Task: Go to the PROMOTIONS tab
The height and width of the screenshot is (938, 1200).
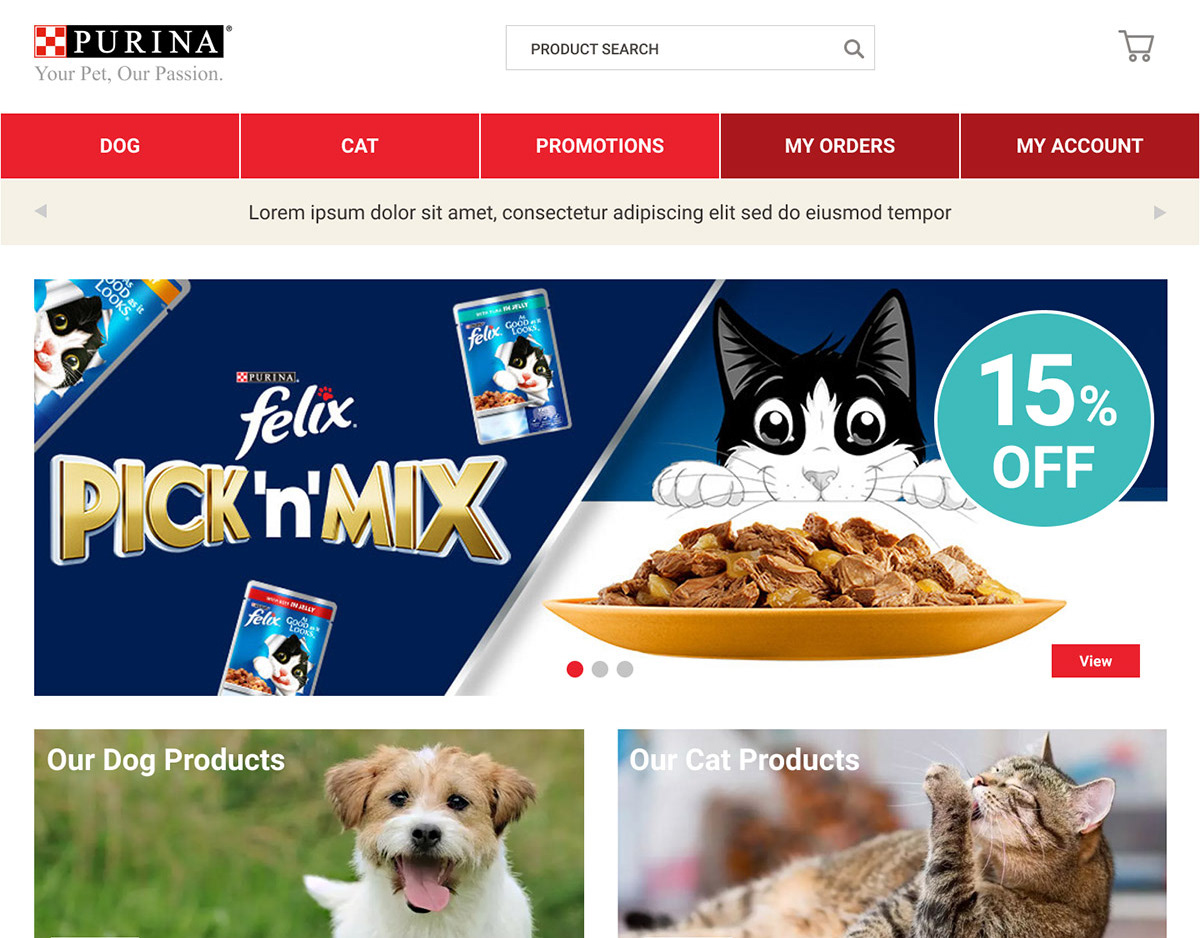Action: (x=600, y=146)
